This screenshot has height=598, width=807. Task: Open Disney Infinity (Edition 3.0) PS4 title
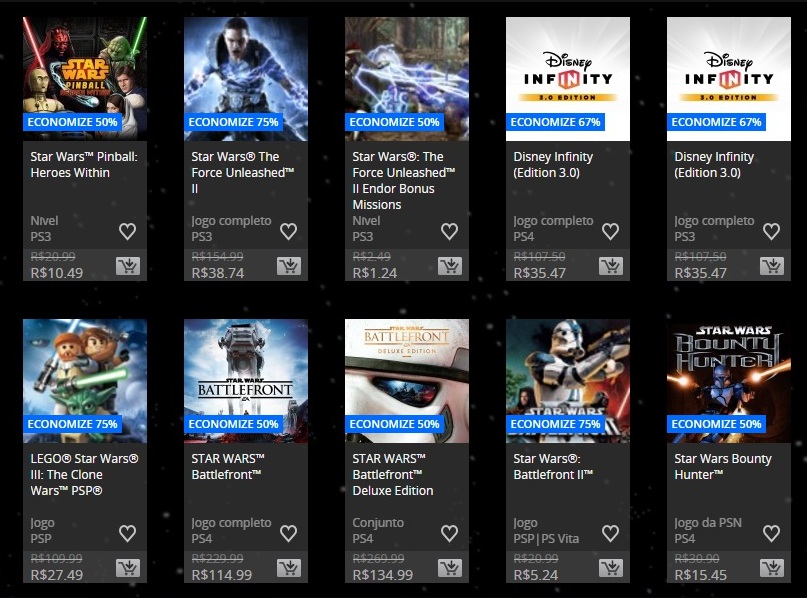pyautogui.click(x=553, y=165)
